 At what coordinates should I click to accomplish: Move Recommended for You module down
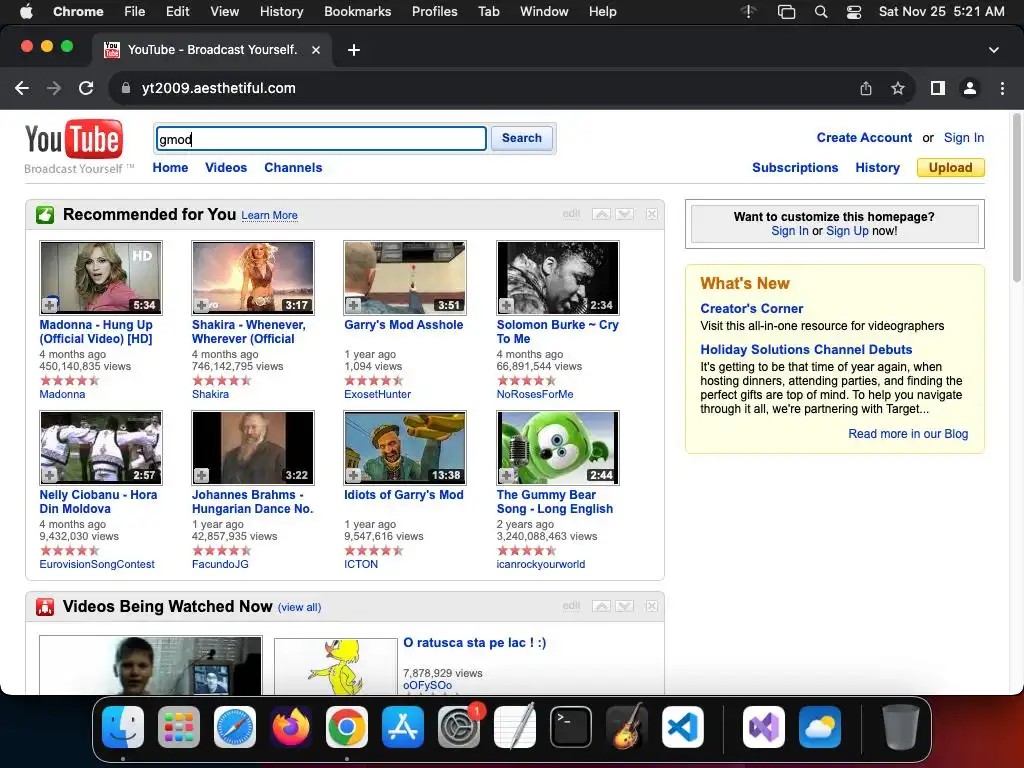coord(624,214)
